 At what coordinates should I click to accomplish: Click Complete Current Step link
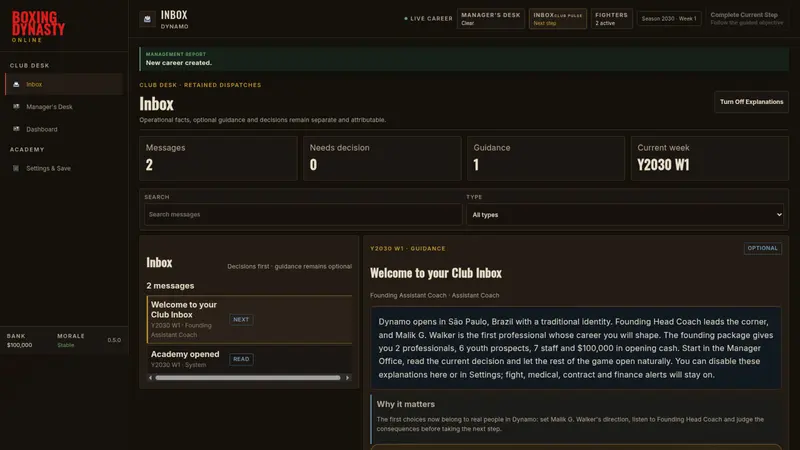(x=743, y=15)
